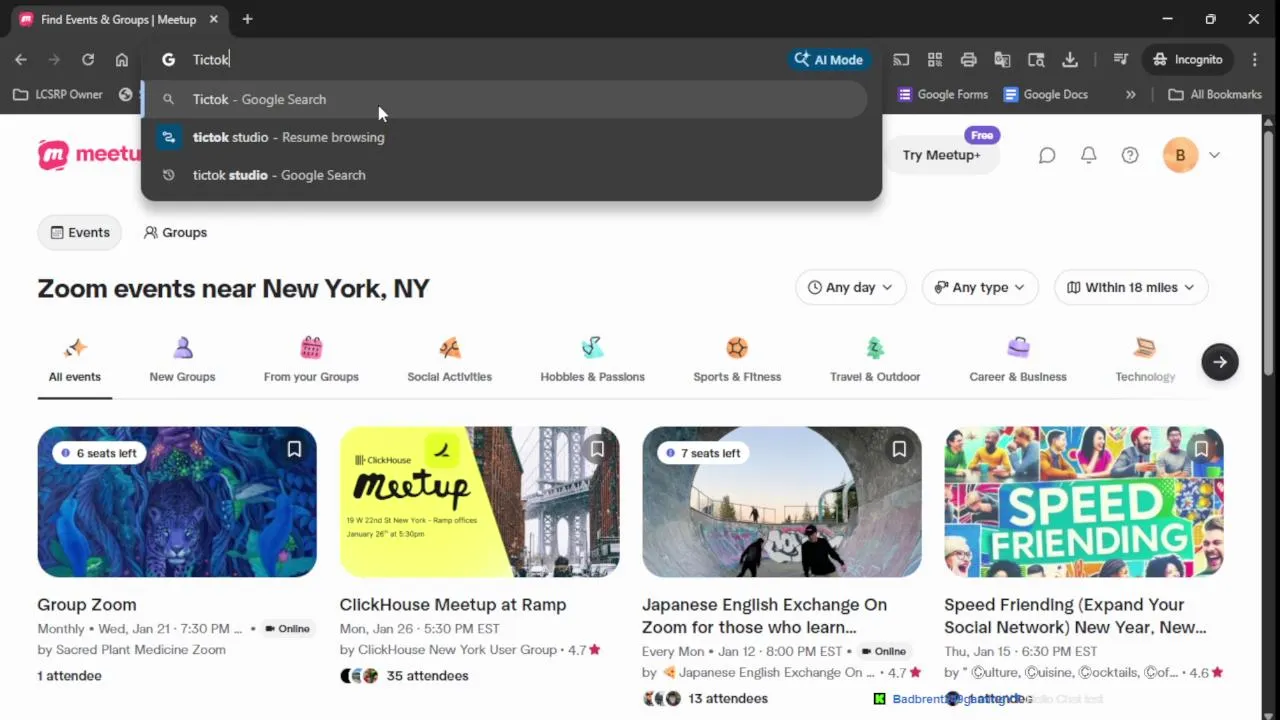This screenshot has width=1280, height=720.
Task: Switch to the Groups tab
Action: tap(175, 232)
